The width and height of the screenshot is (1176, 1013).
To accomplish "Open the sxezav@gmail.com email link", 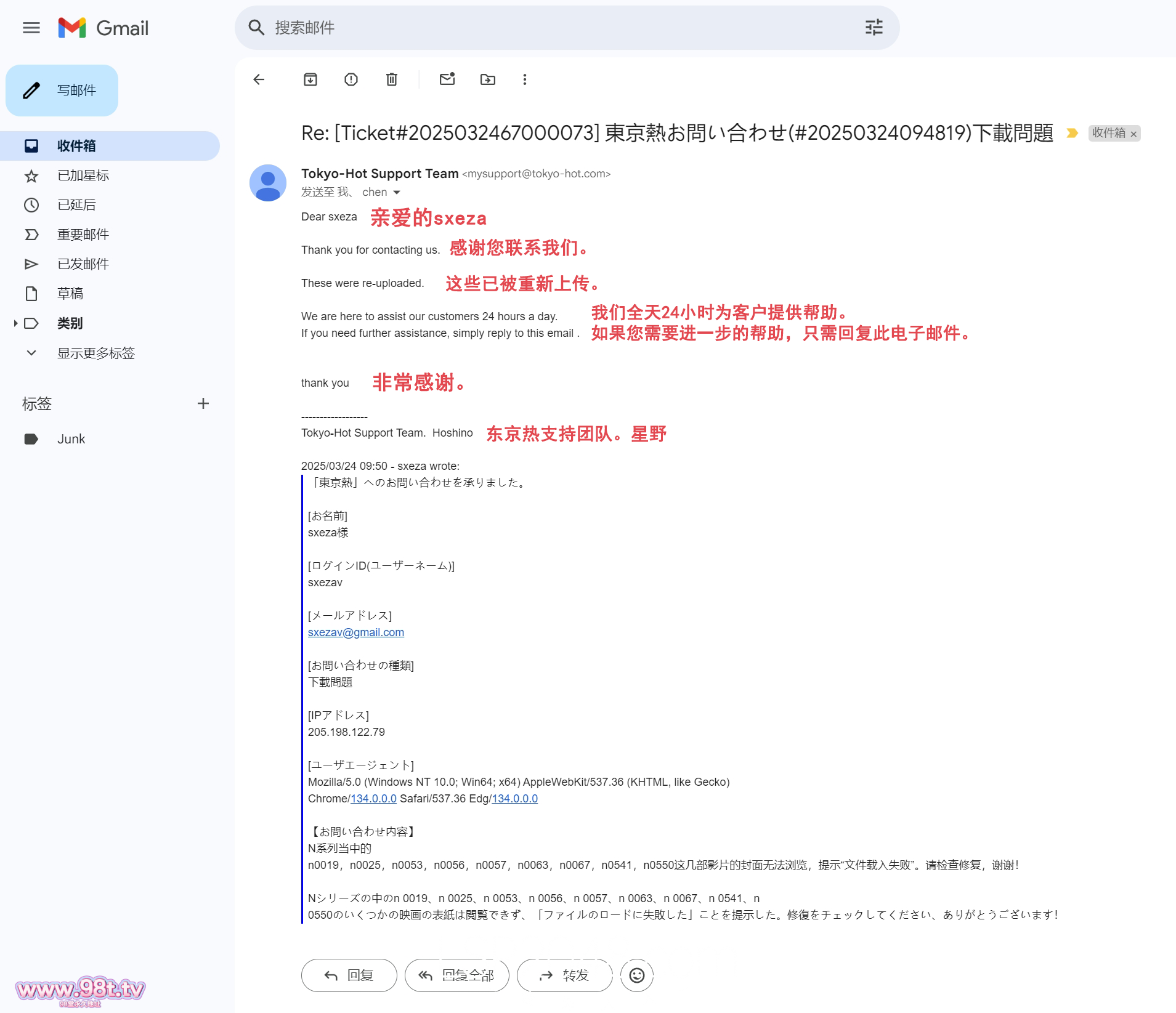I will [x=356, y=632].
